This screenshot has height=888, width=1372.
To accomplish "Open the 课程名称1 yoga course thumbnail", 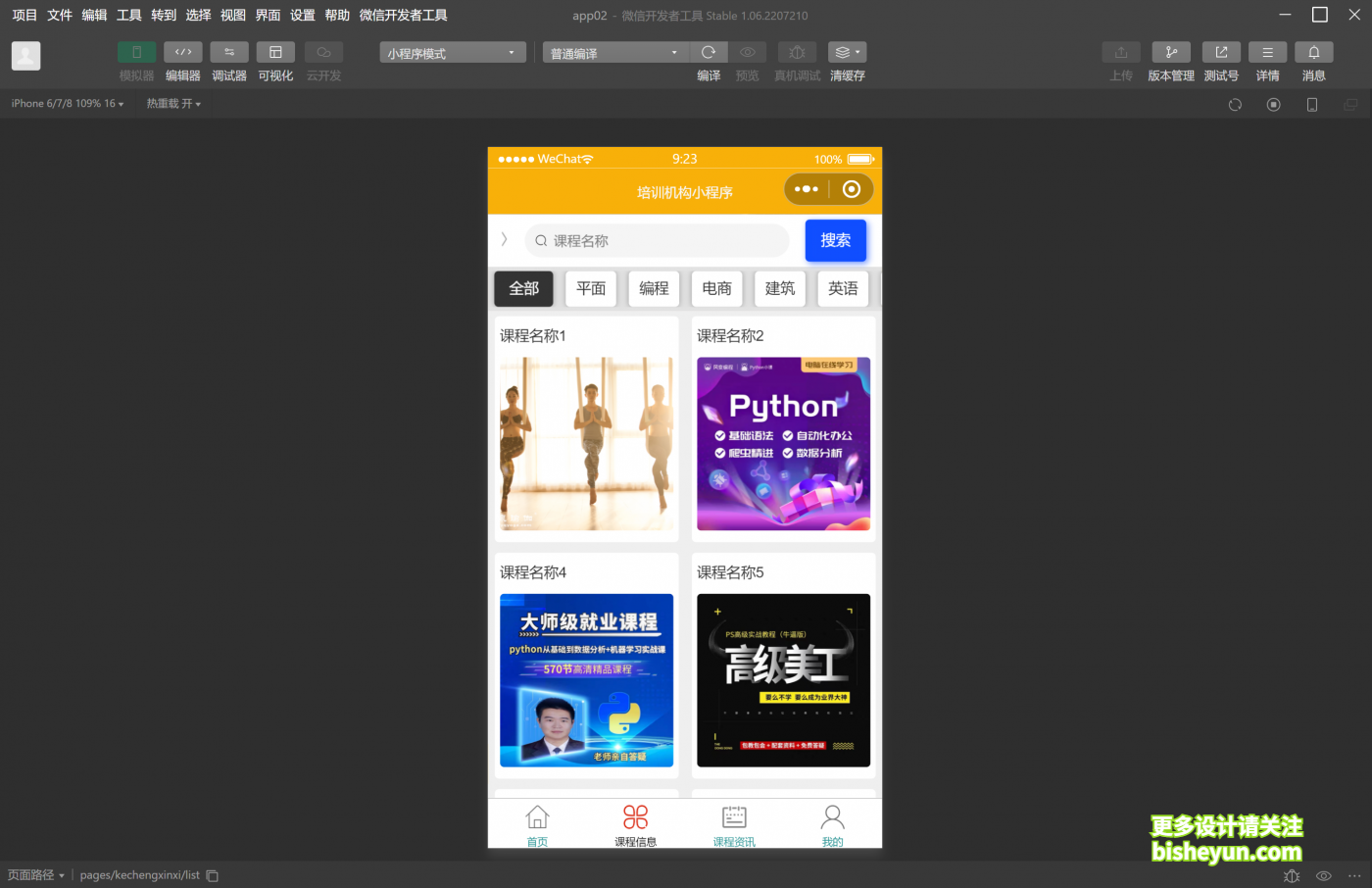I will pyautogui.click(x=586, y=443).
